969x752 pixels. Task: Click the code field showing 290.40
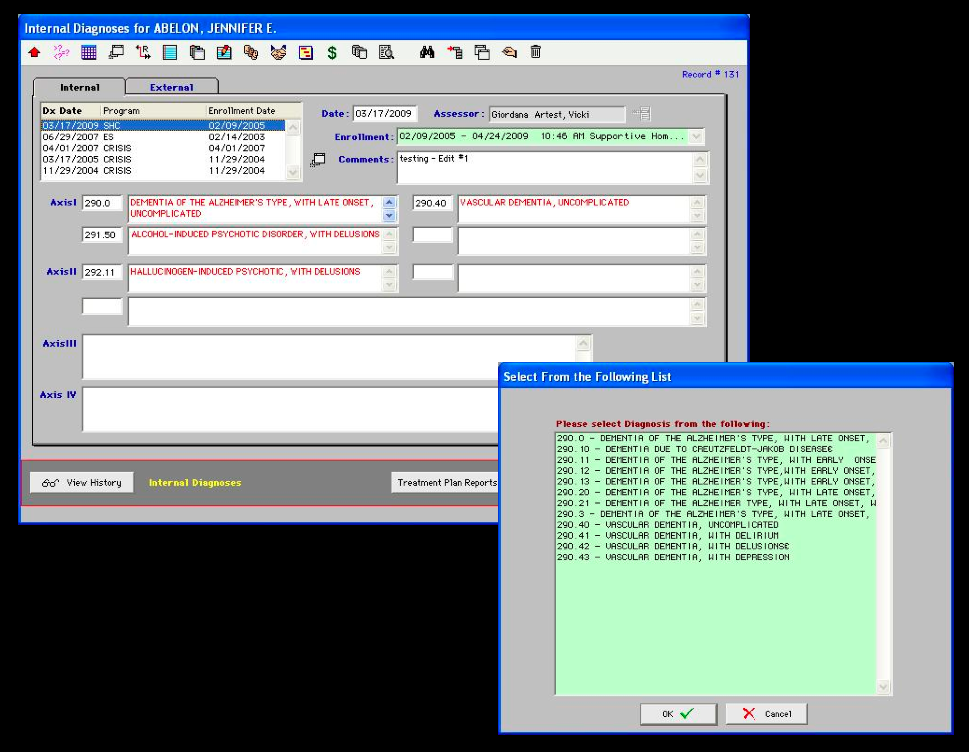(433, 203)
